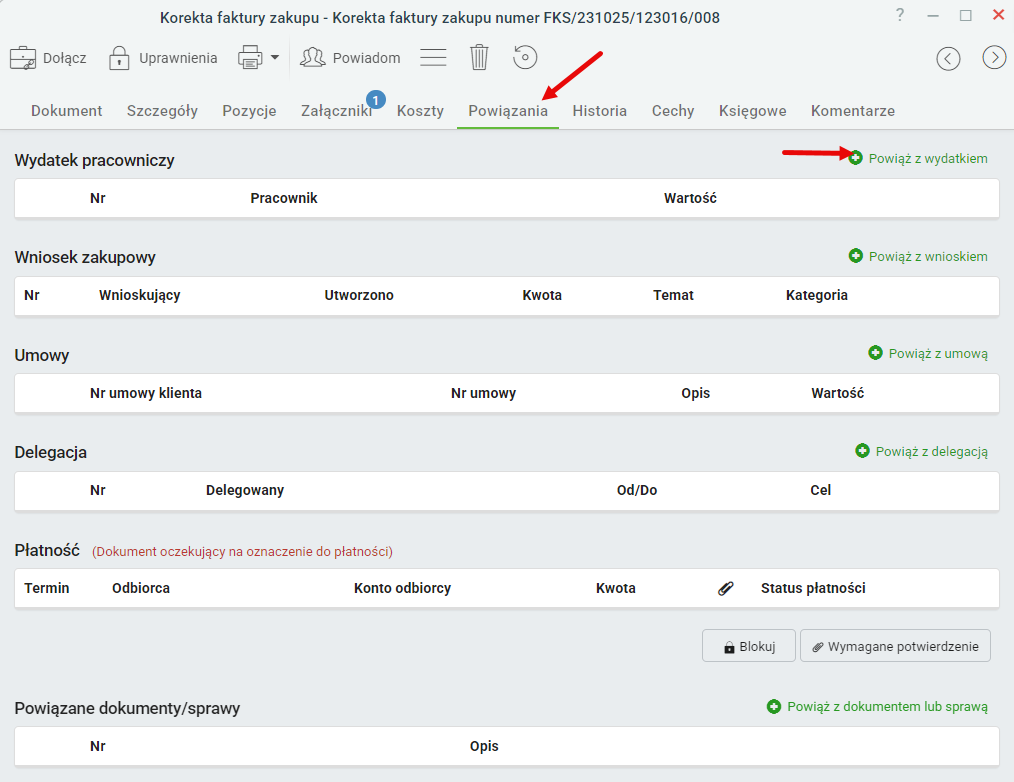This screenshot has width=1014, height=782.
Task: Open the three-line menu icon
Action: [x=433, y=58]
